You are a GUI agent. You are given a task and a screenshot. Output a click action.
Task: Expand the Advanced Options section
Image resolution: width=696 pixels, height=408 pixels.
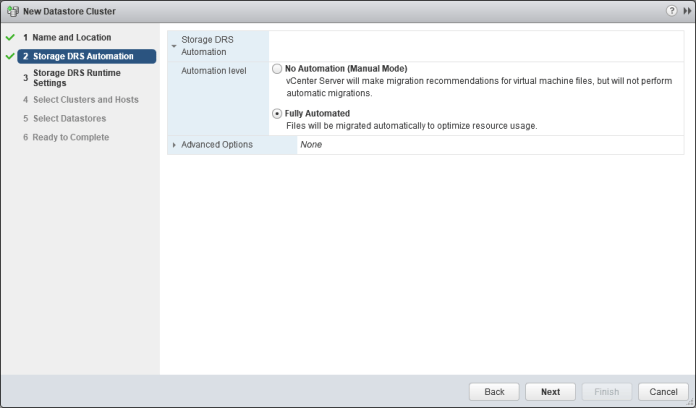coord(174,145)
